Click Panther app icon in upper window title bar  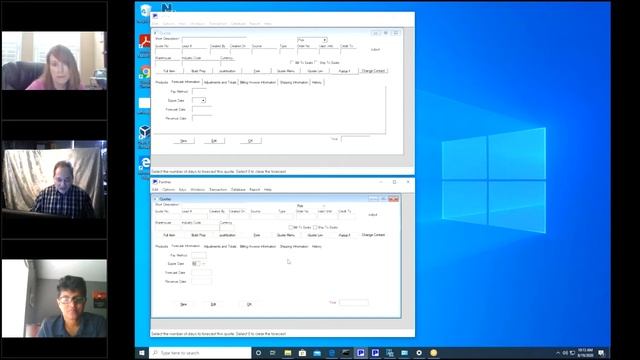[x=155, y=16]
